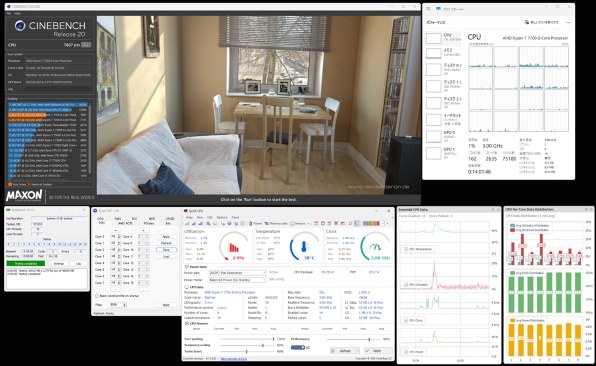Switch to the CPU tab in Ryzen tuner
Image resolution: width=596 pixels, height=366 pixels.
coord(100,219)
